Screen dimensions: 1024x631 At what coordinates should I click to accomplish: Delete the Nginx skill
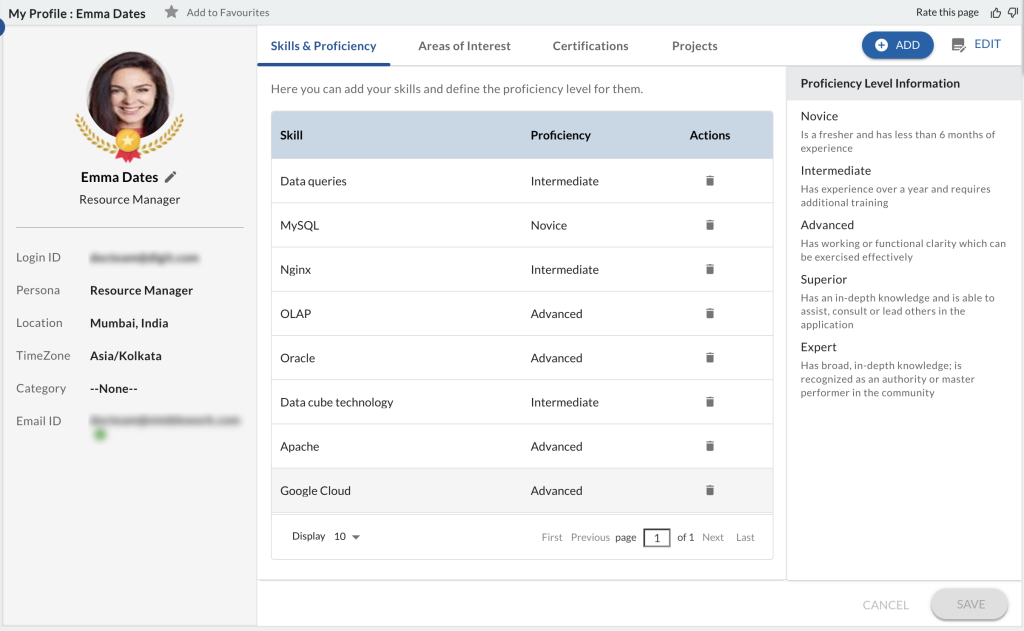709,269
